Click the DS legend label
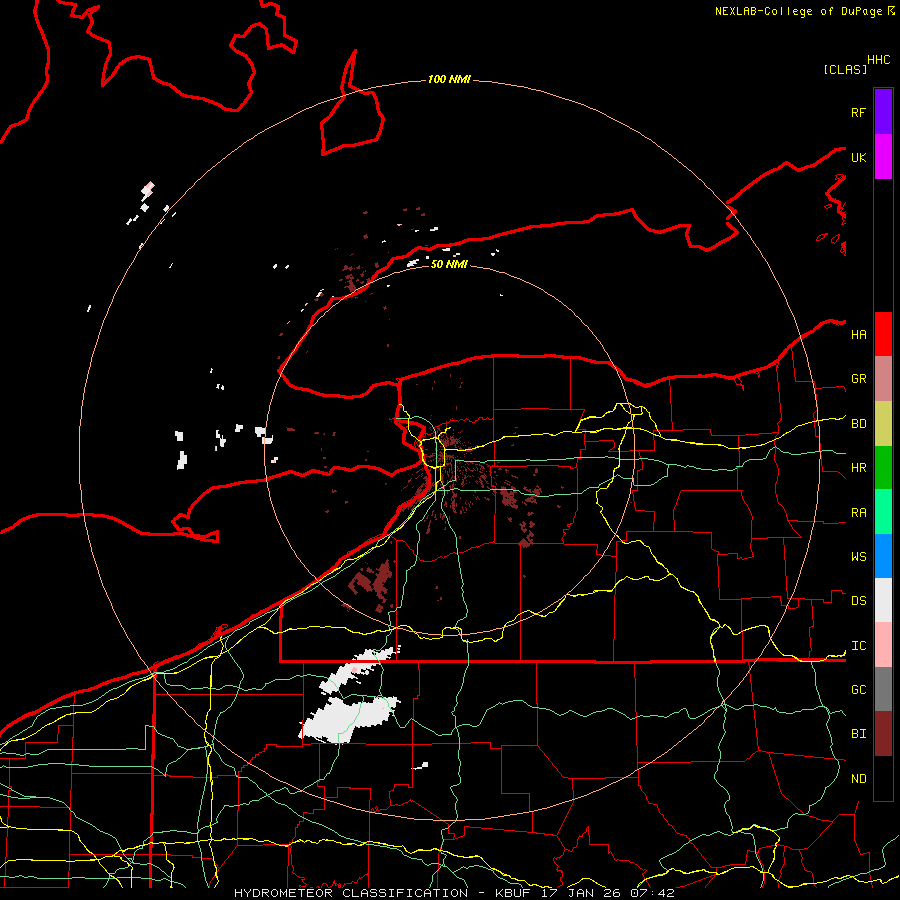 859,601
